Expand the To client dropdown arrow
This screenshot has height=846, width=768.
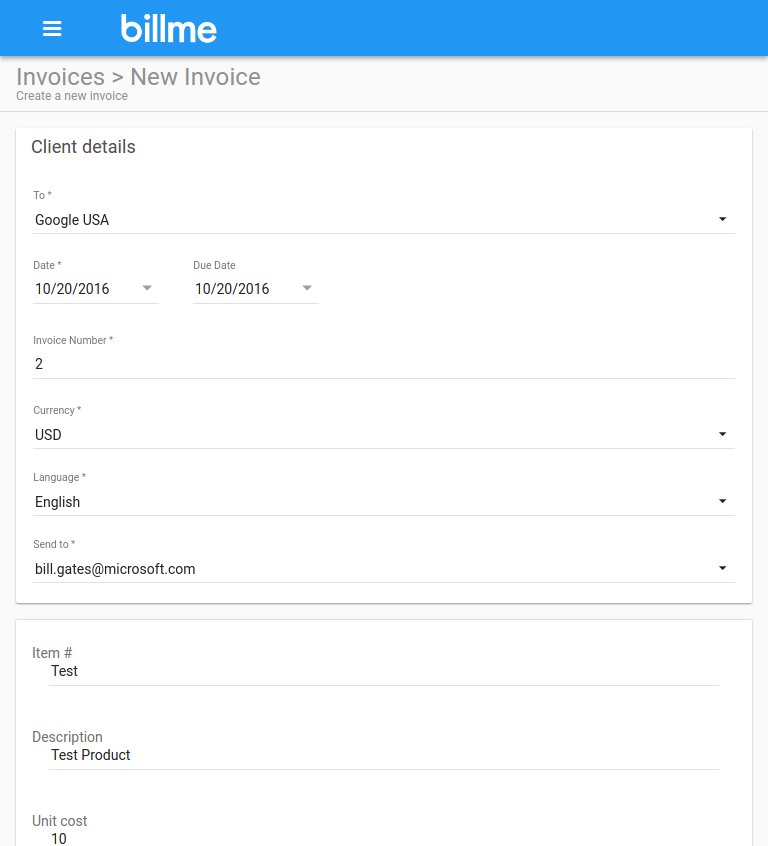tap(722, 219)
